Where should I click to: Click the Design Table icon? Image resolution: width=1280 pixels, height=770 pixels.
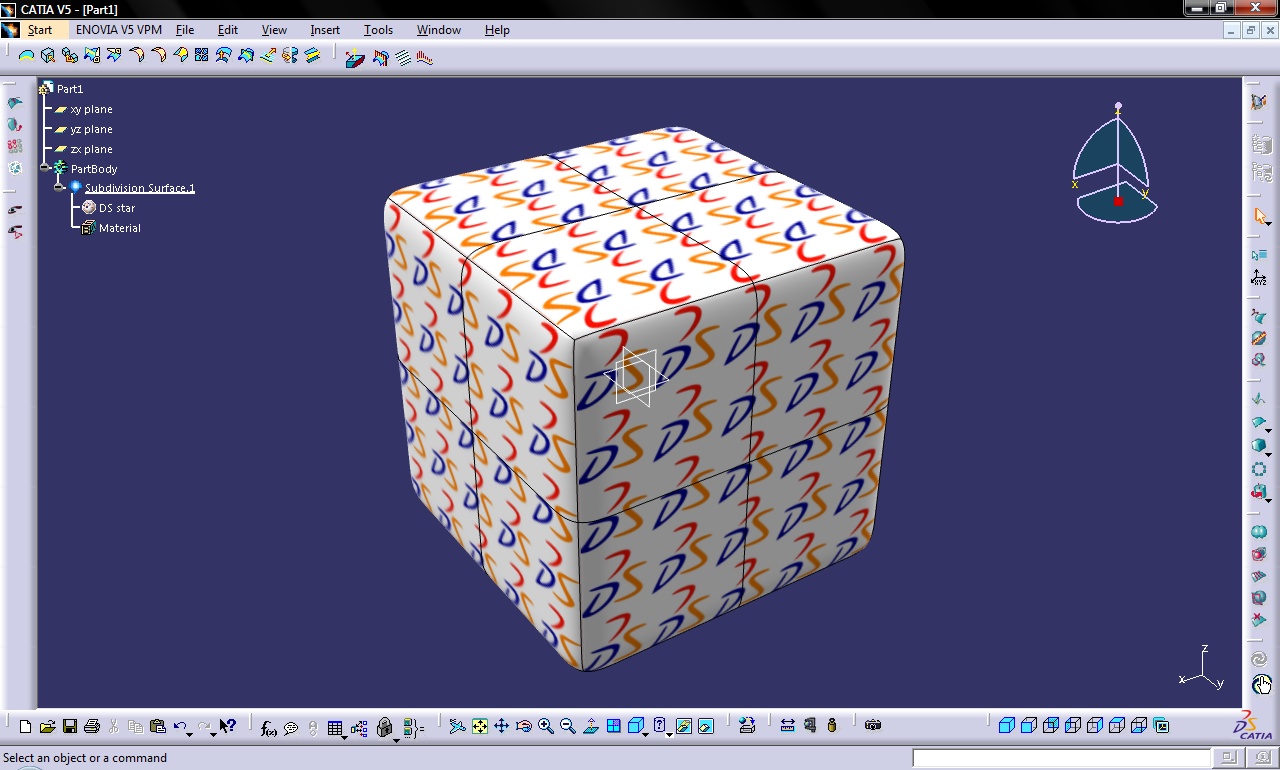pyautogui.click(x=335, y=728)
